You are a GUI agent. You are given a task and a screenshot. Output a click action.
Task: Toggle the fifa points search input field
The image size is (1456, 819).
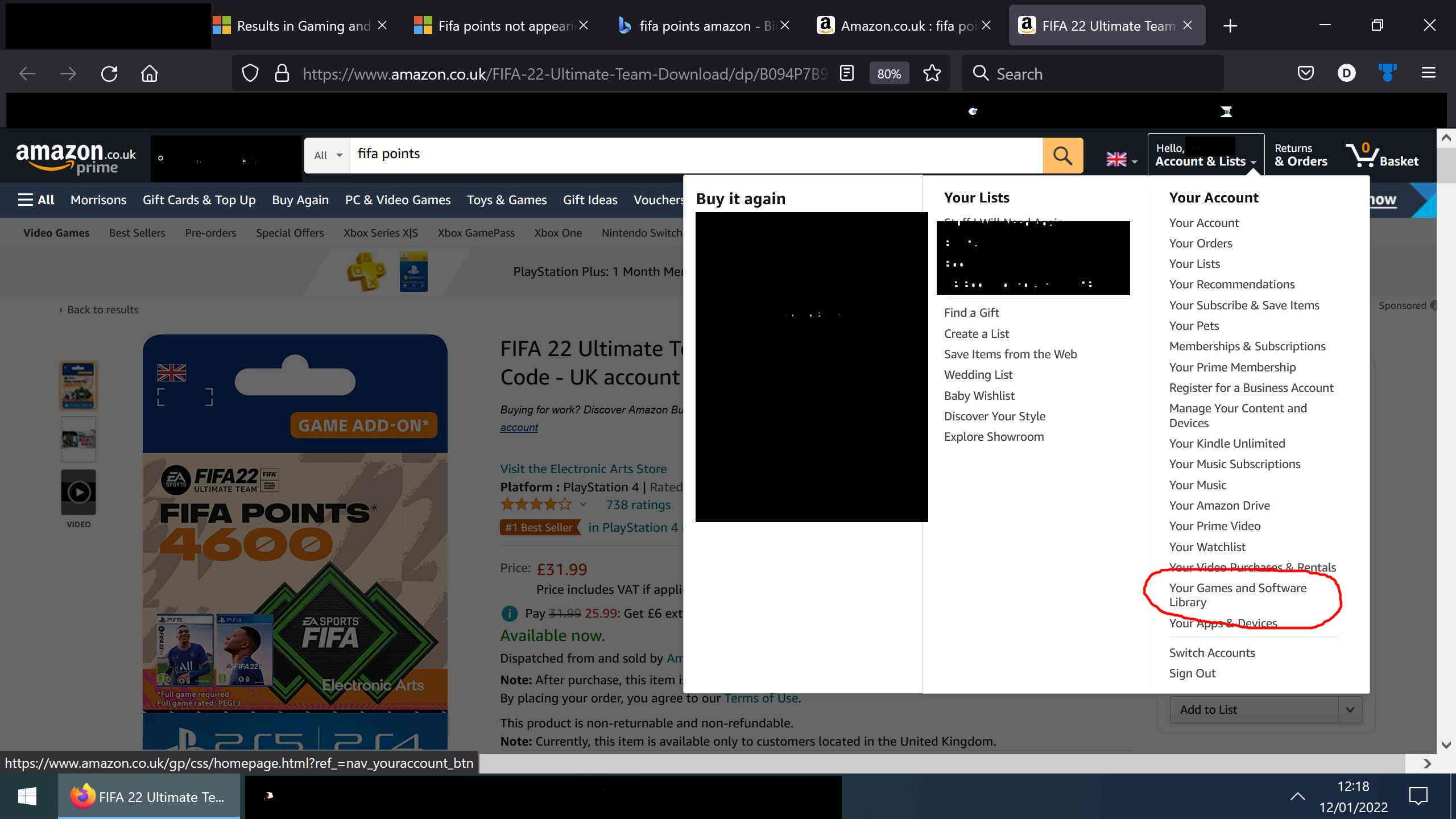pyautogui.click(x=693, y=155)
